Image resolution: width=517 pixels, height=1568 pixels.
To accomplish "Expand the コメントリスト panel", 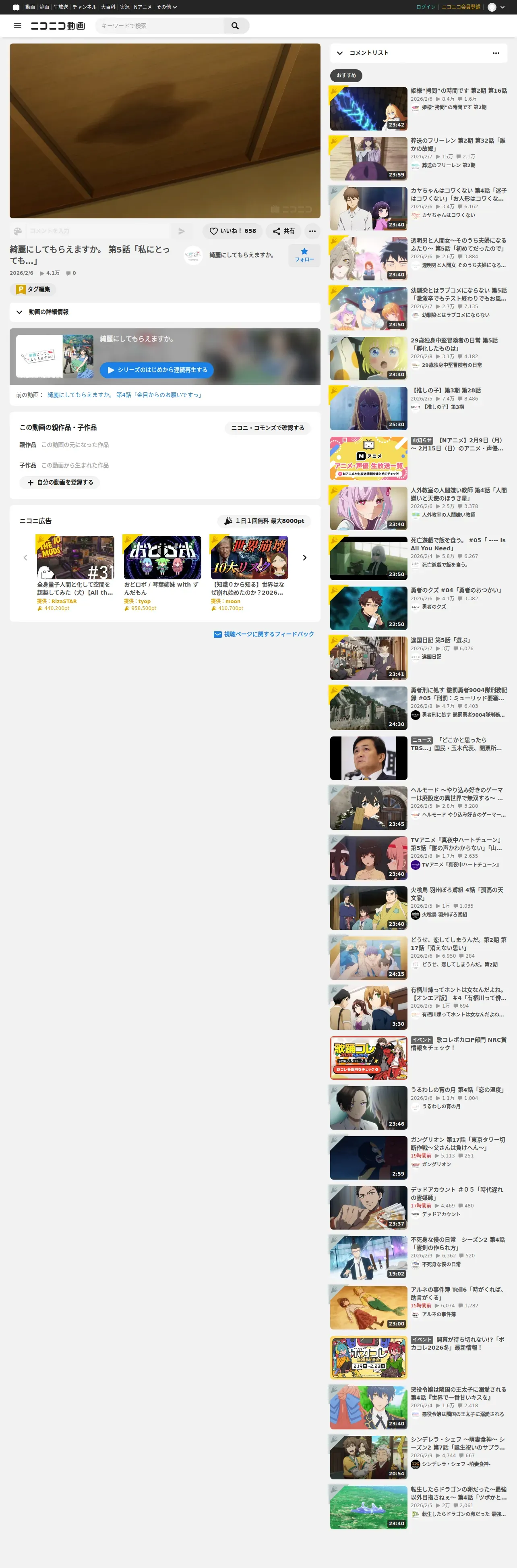I will [x=340, y=53].
